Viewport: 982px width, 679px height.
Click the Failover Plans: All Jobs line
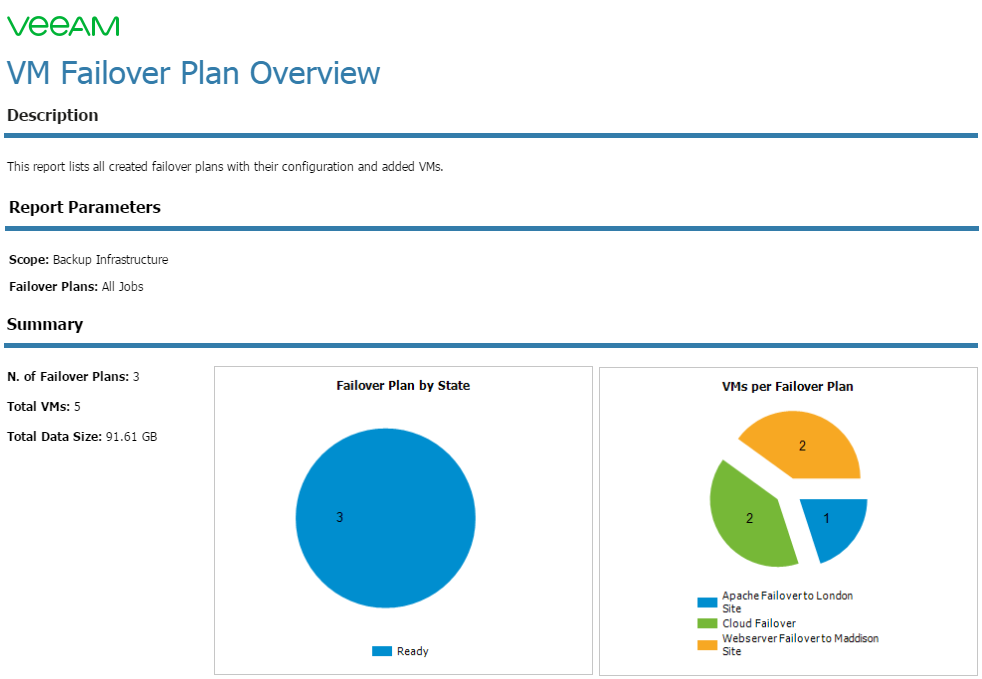click(x=76, y=286)
